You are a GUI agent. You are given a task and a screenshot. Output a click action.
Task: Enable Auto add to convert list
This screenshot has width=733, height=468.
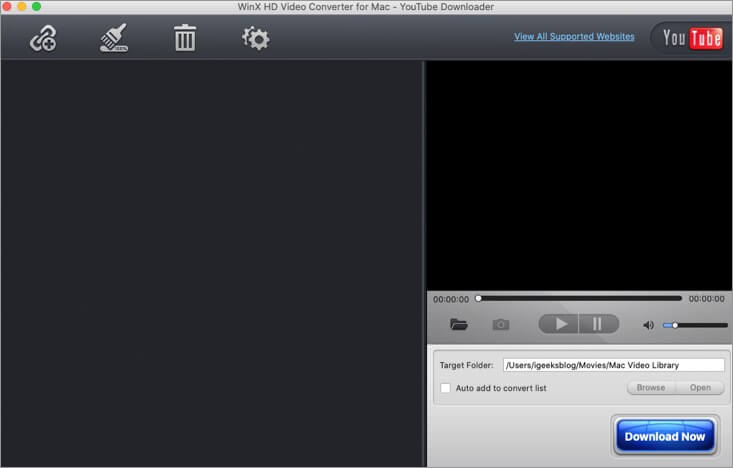tap(446, 388)
